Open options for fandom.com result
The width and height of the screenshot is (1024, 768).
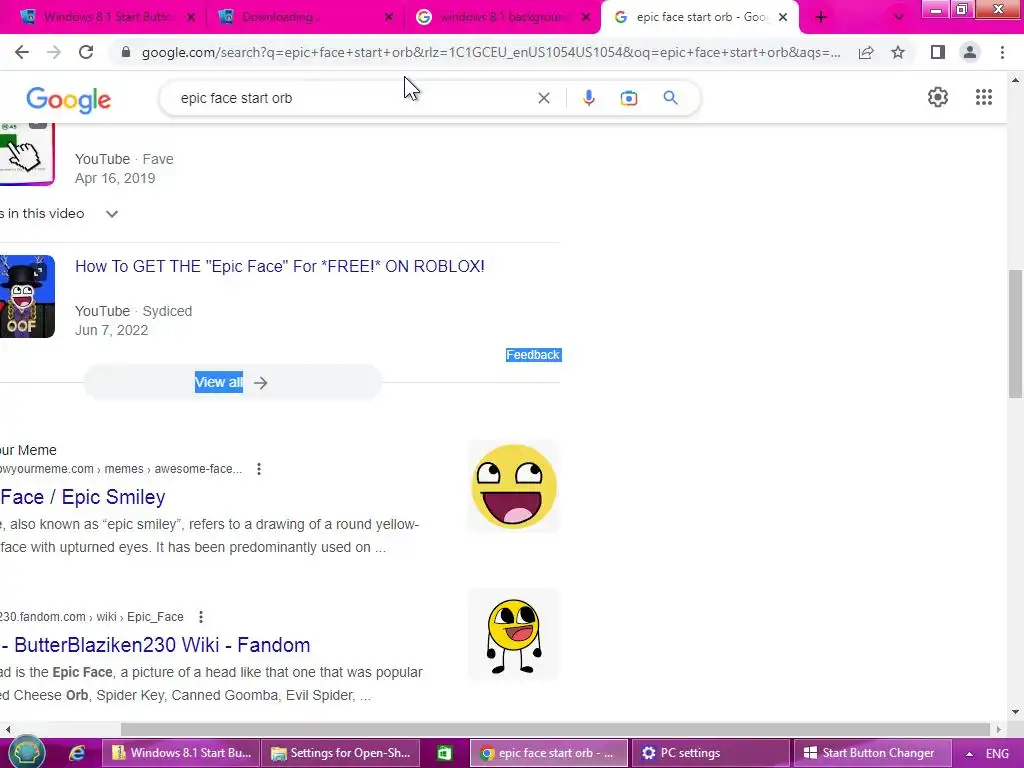point(200,616)
